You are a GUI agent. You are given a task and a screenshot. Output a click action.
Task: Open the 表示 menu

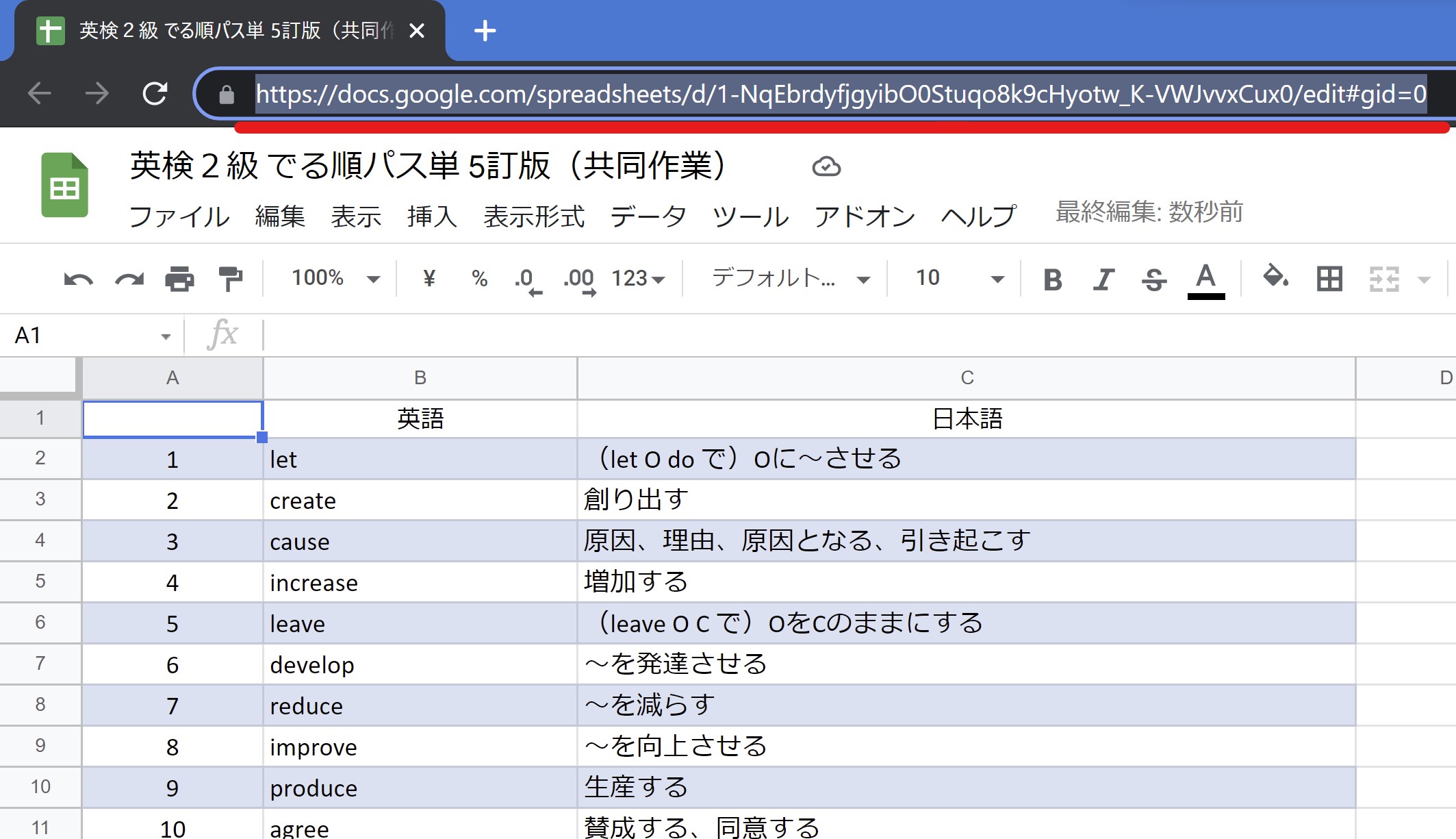click(x=356, y=216)
